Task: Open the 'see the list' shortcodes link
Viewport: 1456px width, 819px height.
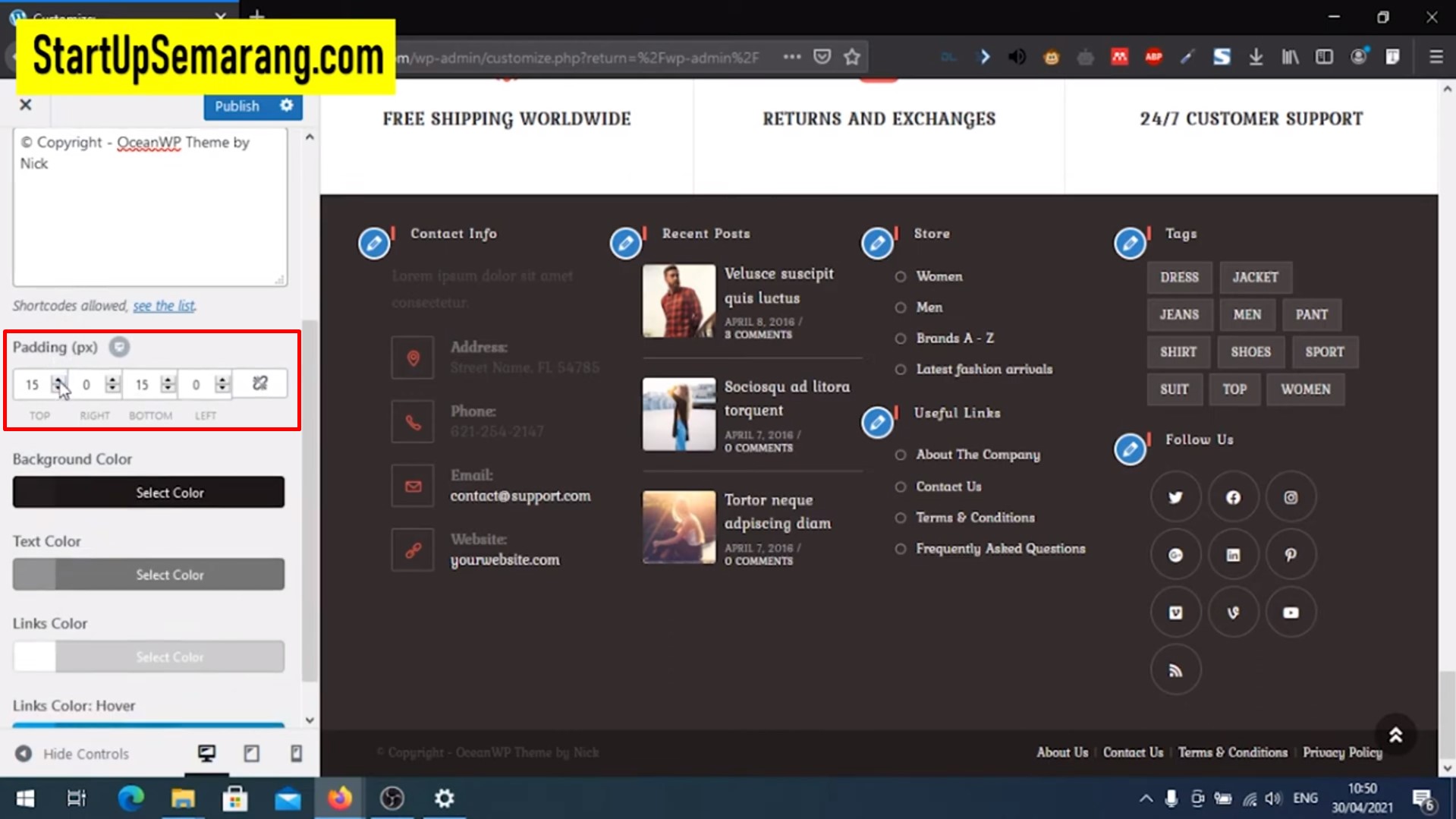Action: (x=164, y=306)
